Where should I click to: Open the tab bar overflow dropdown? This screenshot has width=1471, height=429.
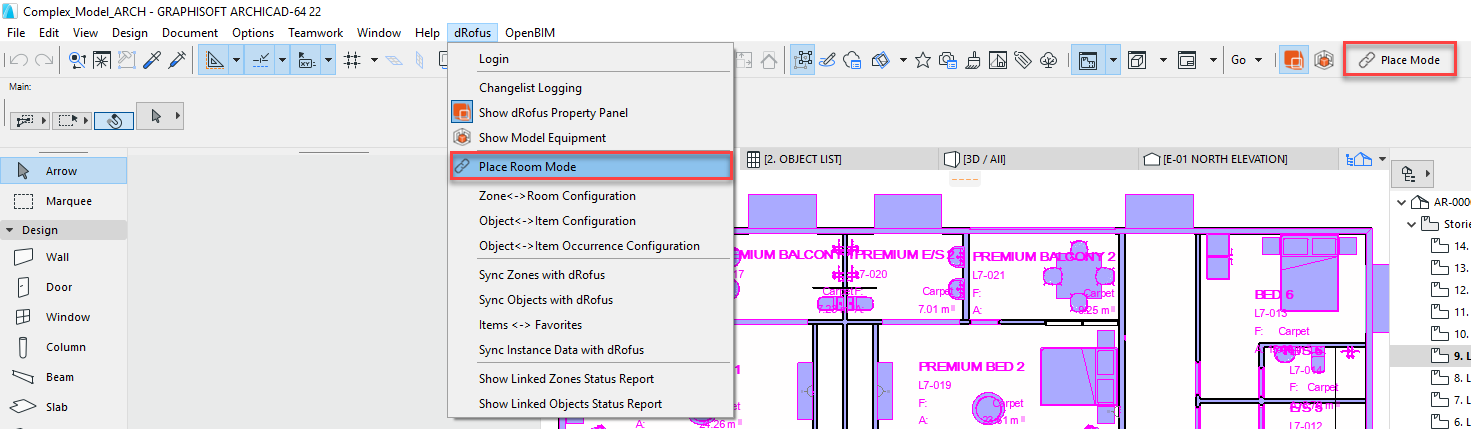coord(1383,159)
